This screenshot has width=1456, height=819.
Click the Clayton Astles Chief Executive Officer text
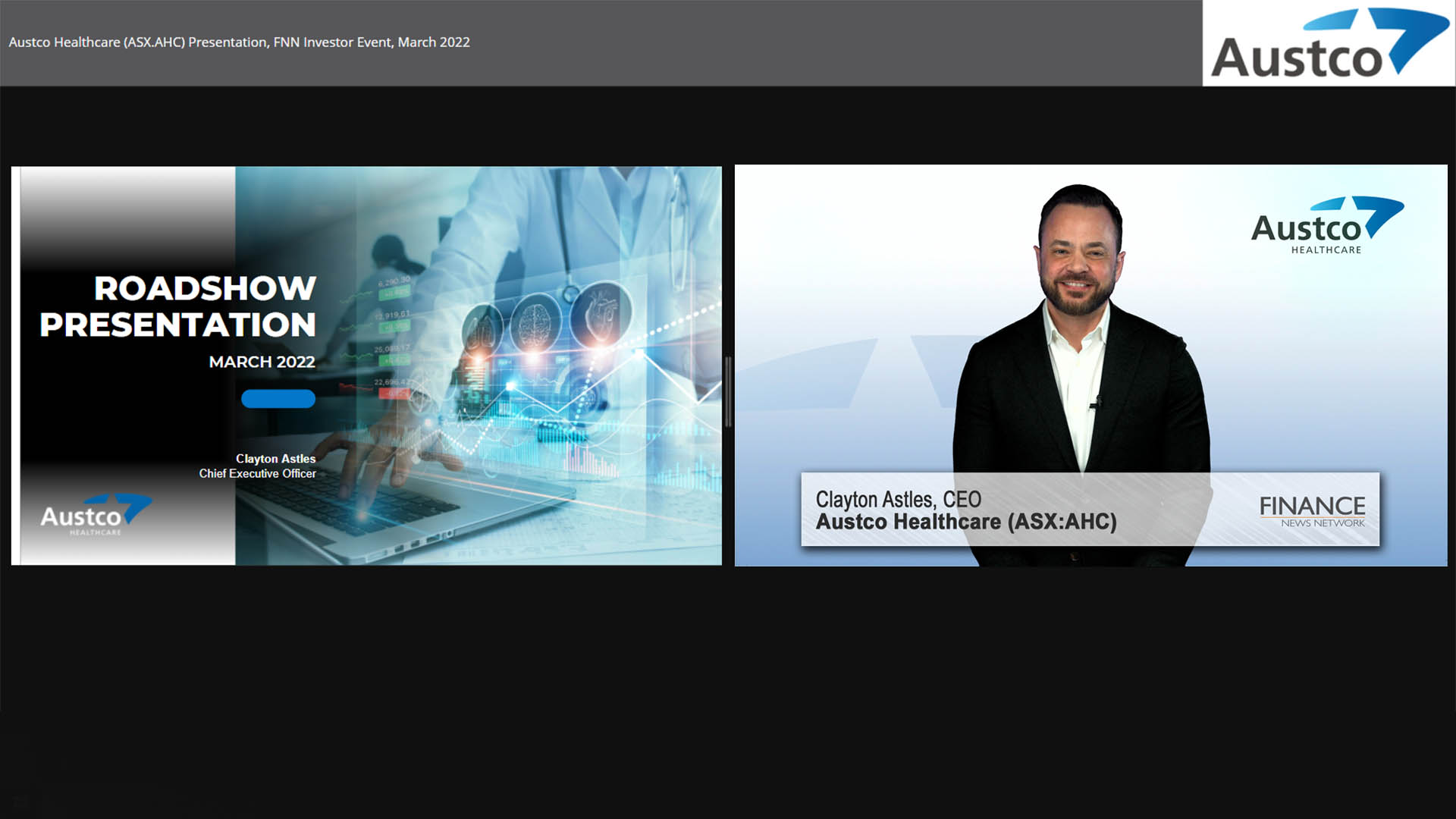tap(258, 466)
